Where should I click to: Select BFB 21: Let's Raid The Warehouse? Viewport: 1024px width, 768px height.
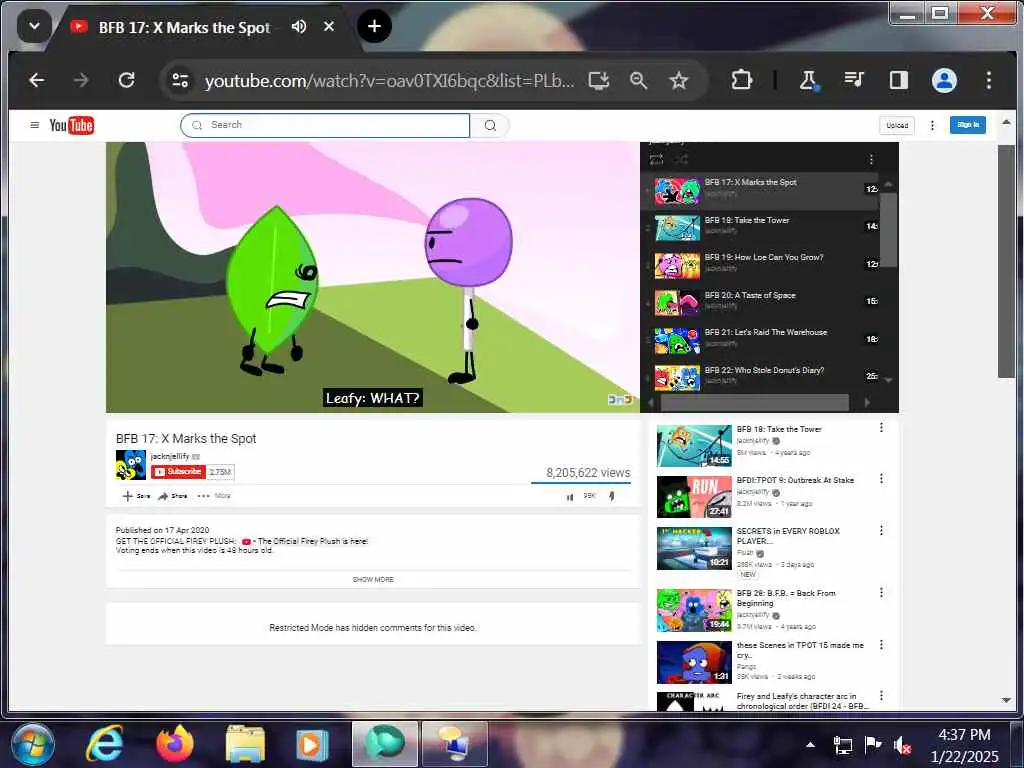tap(761, 340)
